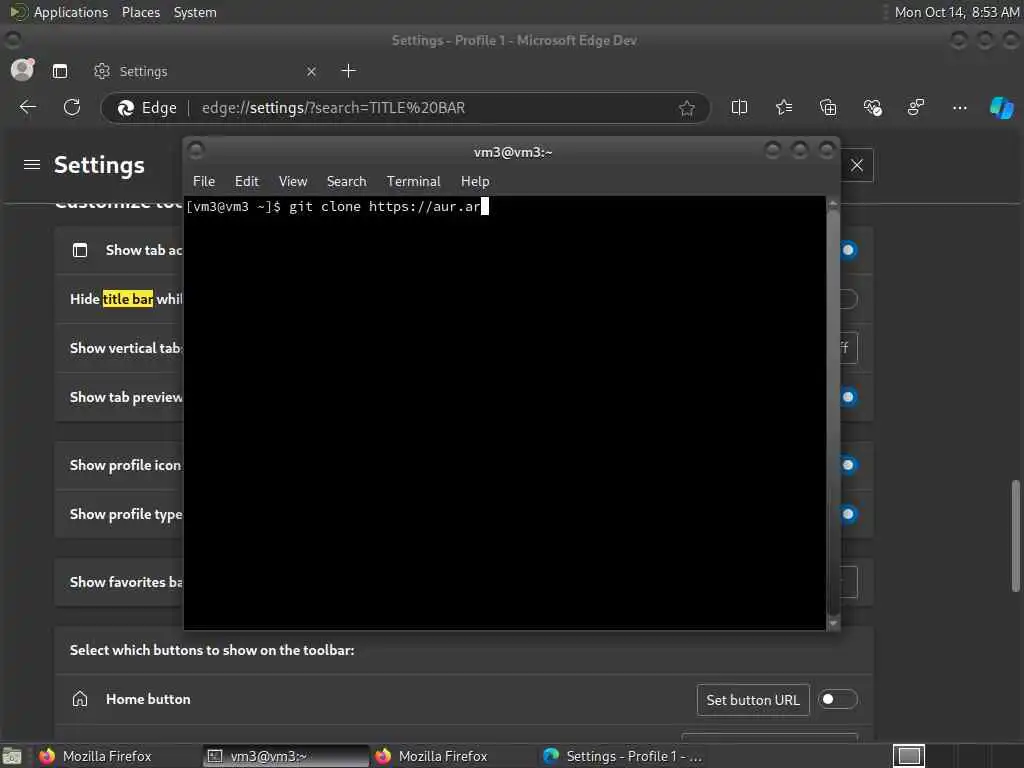The image size is (1024, 768).
Task: Click terminal scrollbar down arrow
Action: 833,623
